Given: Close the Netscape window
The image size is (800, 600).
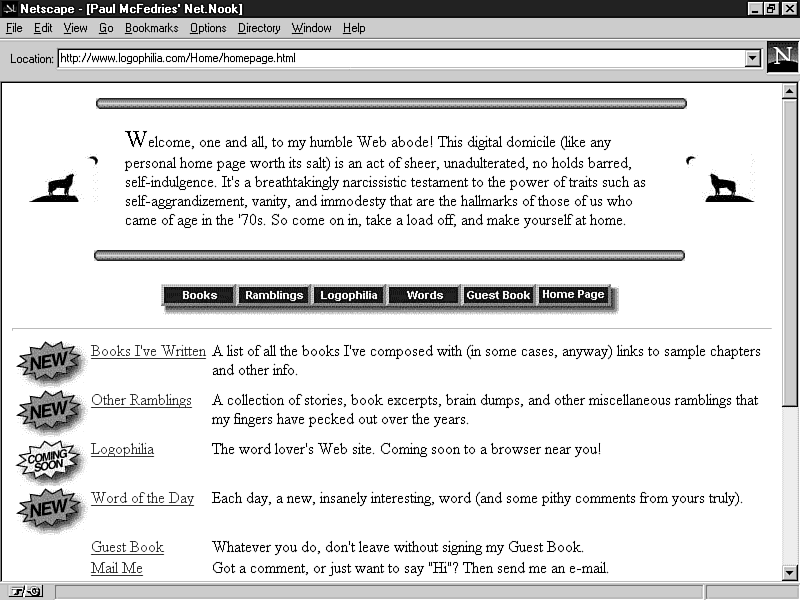Looking at the screenshot, I should tap(789, 9).
